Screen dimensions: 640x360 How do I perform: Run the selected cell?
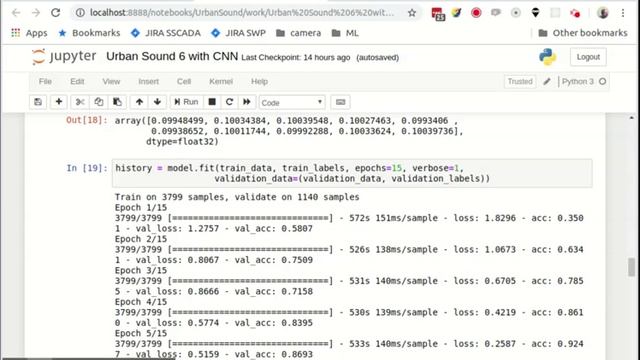[186, 102]
